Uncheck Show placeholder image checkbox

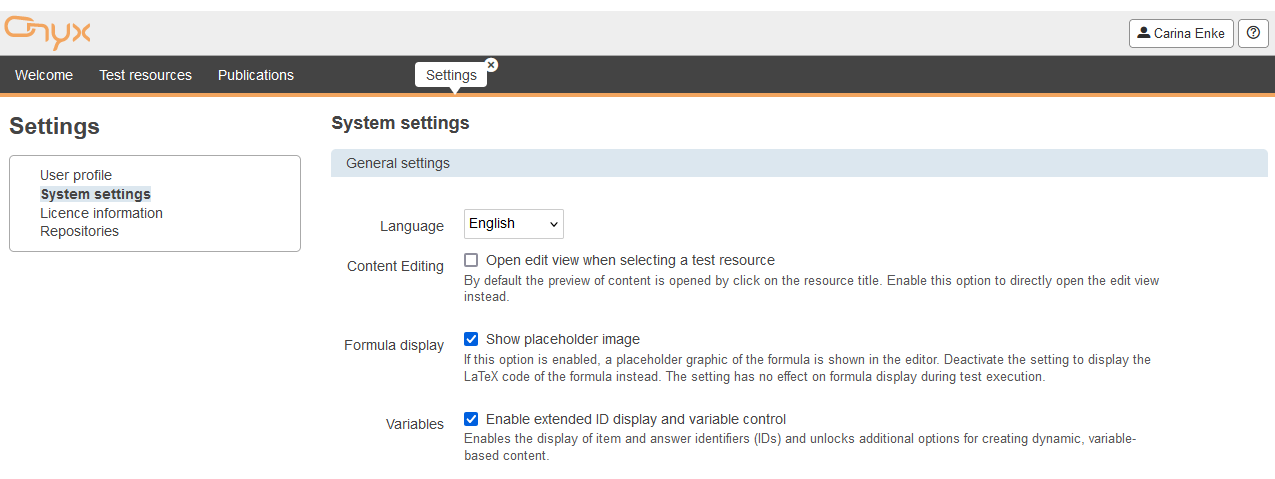(471, 339)
